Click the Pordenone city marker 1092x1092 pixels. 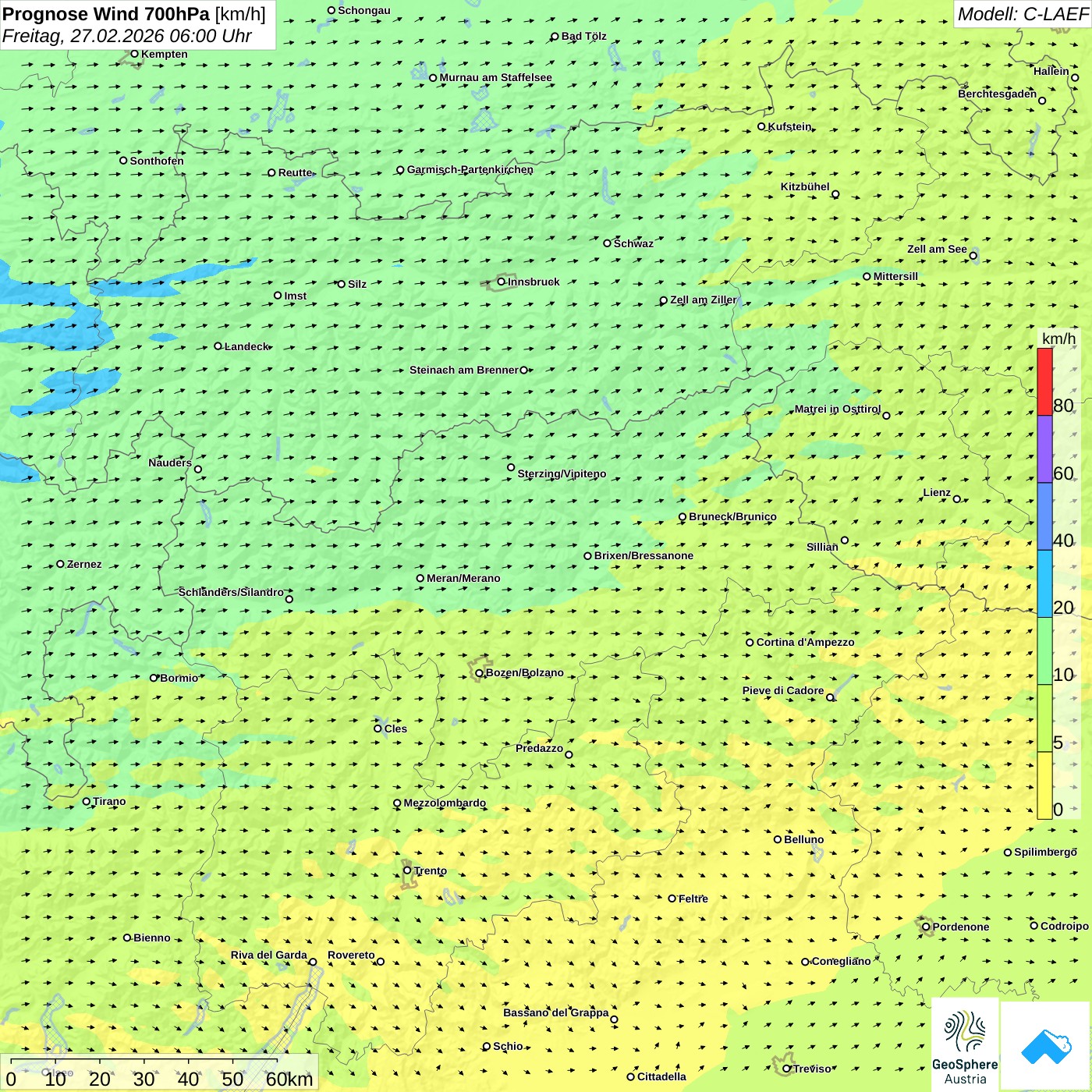(x=926, y=927)
